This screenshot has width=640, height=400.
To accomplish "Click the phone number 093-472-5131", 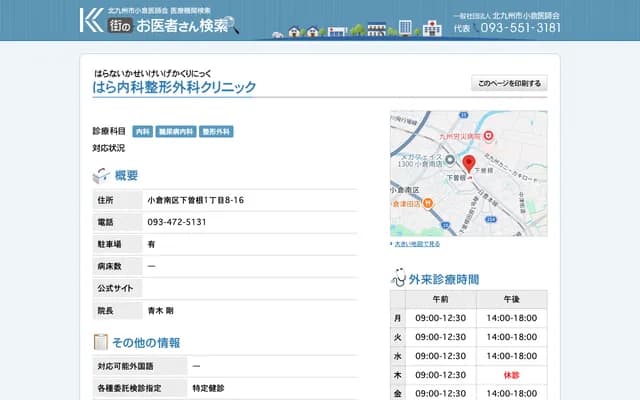I will point(177,222).
